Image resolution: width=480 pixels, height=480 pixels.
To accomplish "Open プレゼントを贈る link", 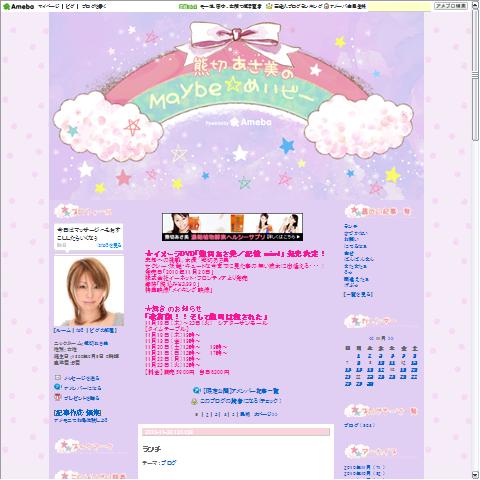I will [82, 398].
